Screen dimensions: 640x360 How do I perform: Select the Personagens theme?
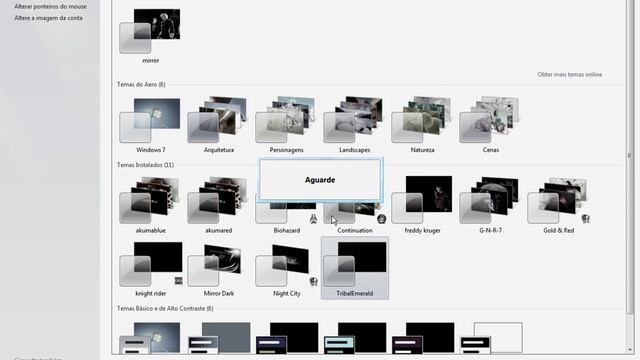(x=286, y=121)
